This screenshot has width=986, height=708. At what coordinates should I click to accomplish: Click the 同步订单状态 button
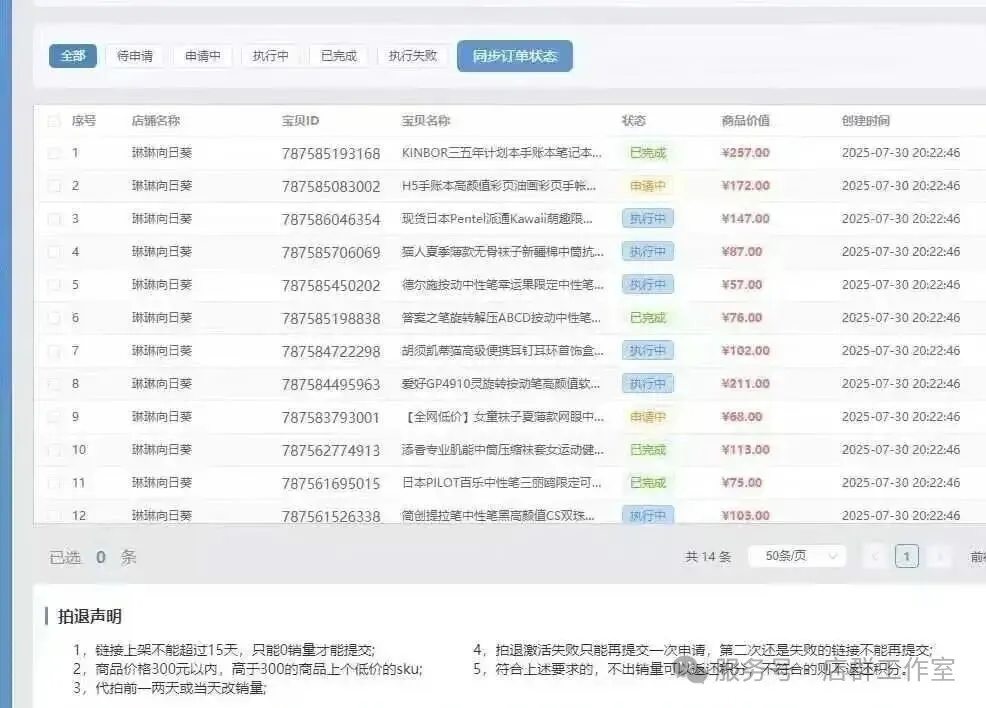[x=515, y=56]
